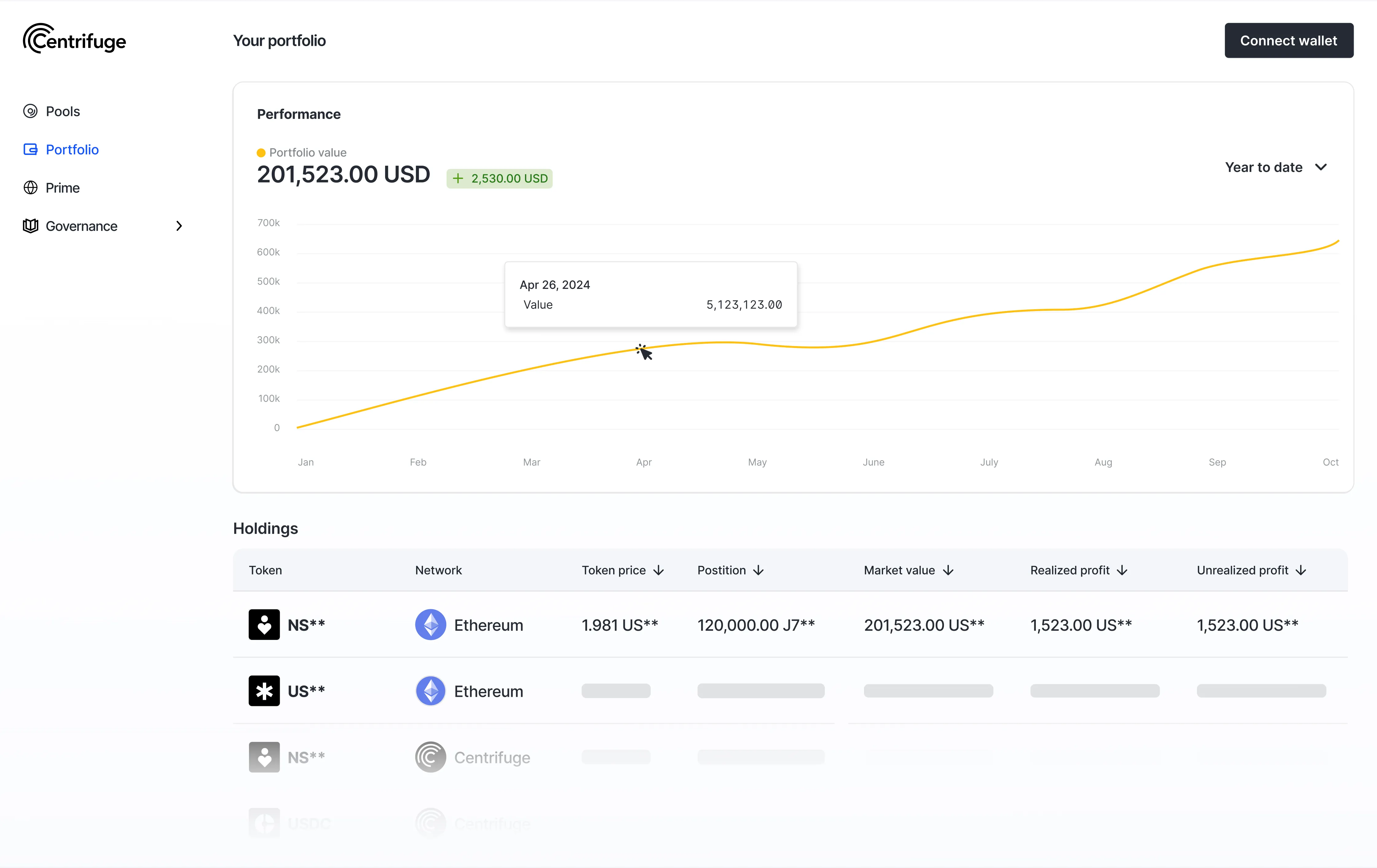The image size is (1377, 868).
Task: Click the Governance book icon
Action: 30,226
